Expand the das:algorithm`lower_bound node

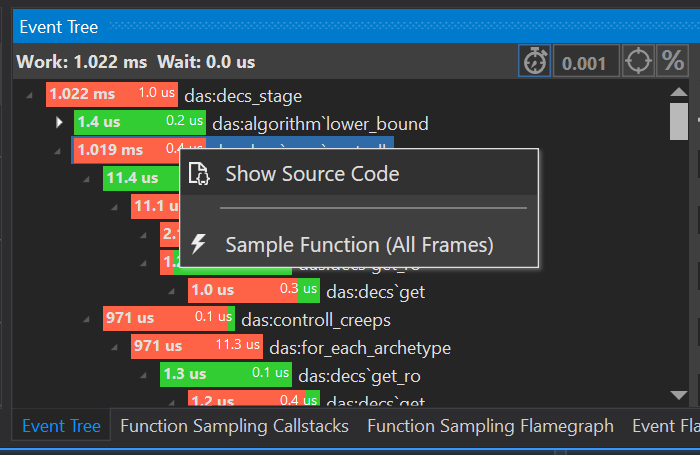[x=59, y=122]
